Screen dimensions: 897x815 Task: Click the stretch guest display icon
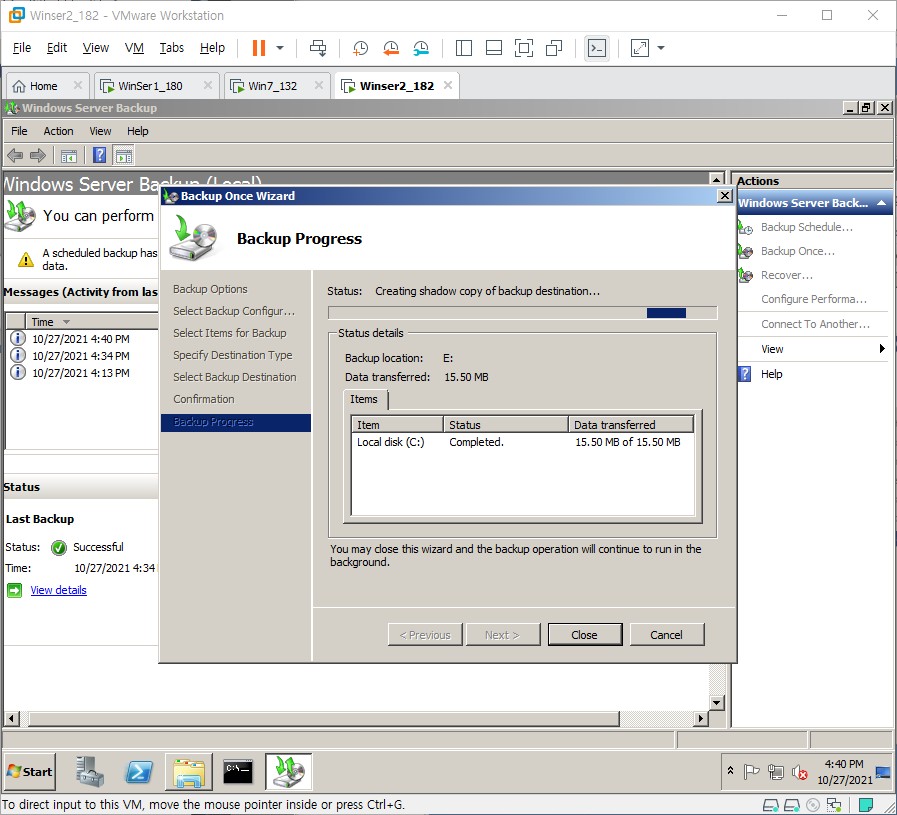point(640,48)
